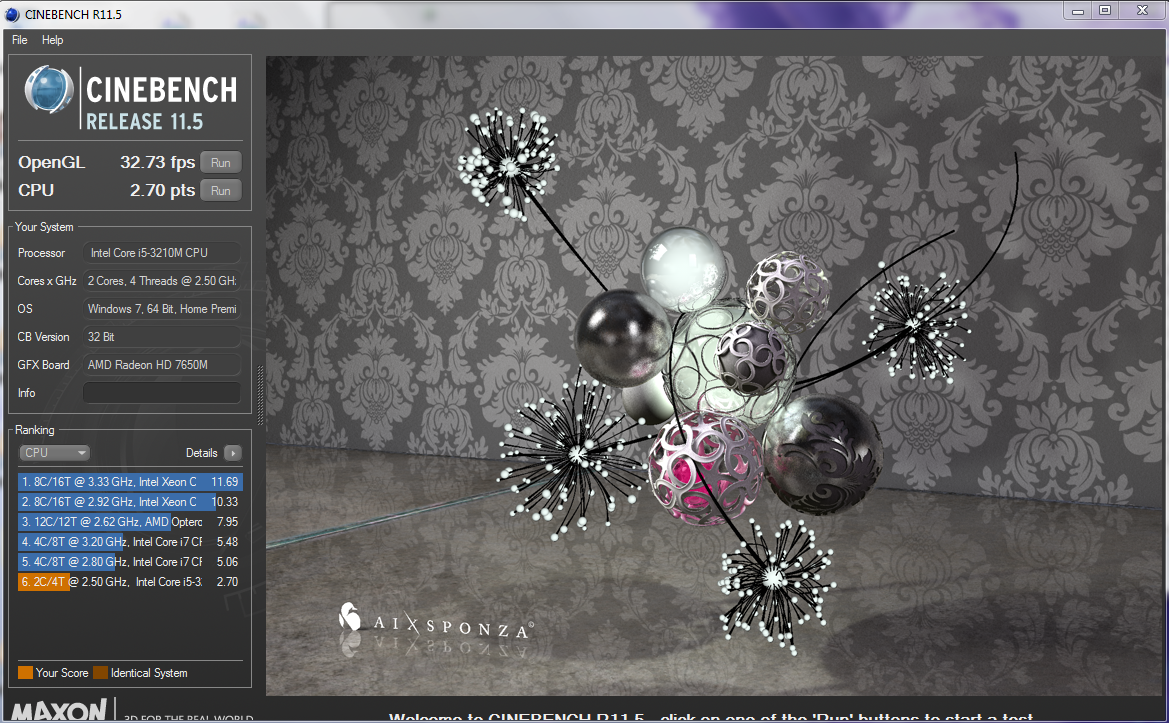Click the CPU score 2.70 pts
The image size is (1169, 723).
coord(163,190)
